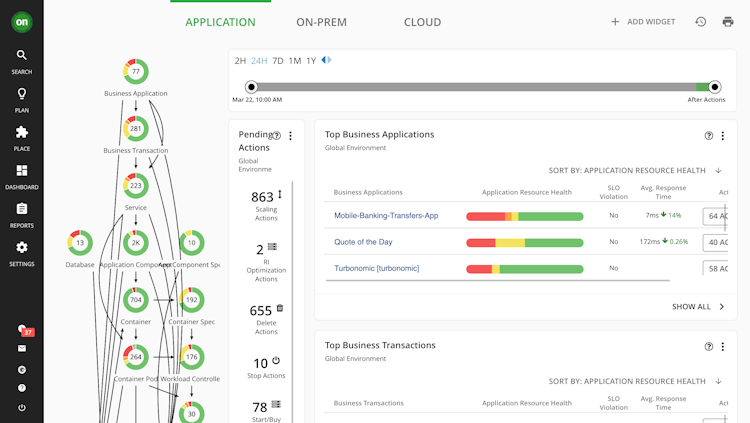Viewport: 750px width, 423px height.
Task: Click the Add Widget button
Action: [643, 21]
